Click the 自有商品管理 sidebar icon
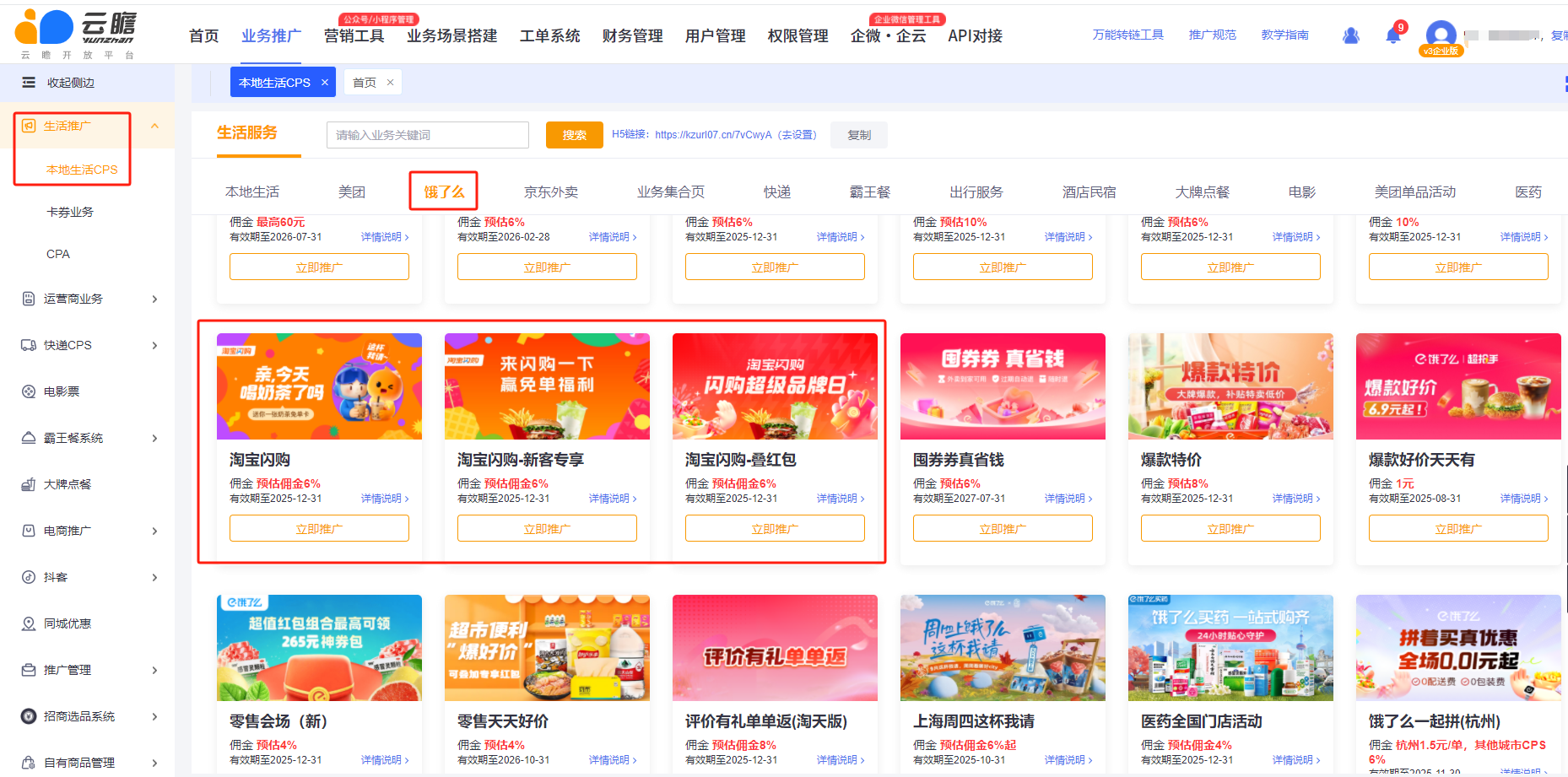 29,763
